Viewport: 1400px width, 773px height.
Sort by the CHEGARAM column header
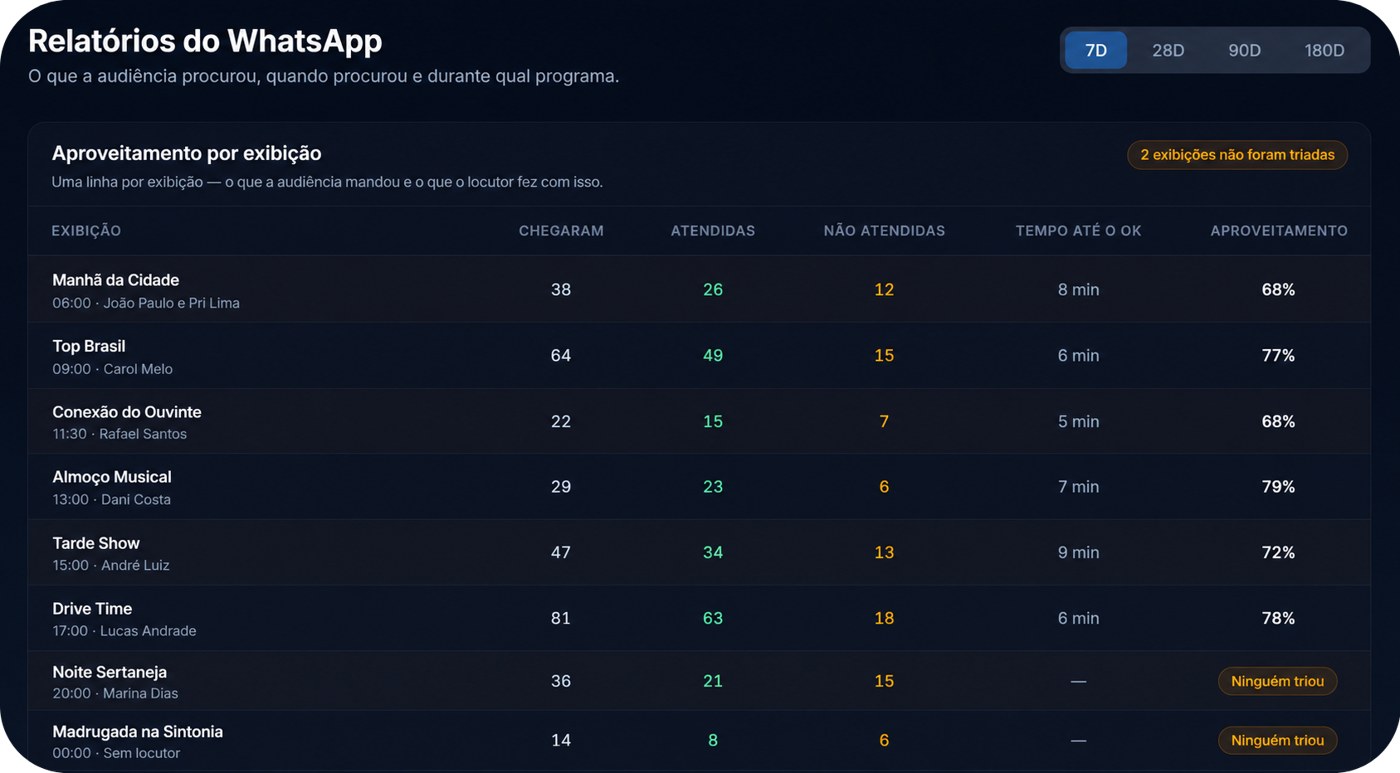click(x=561, y=231)
